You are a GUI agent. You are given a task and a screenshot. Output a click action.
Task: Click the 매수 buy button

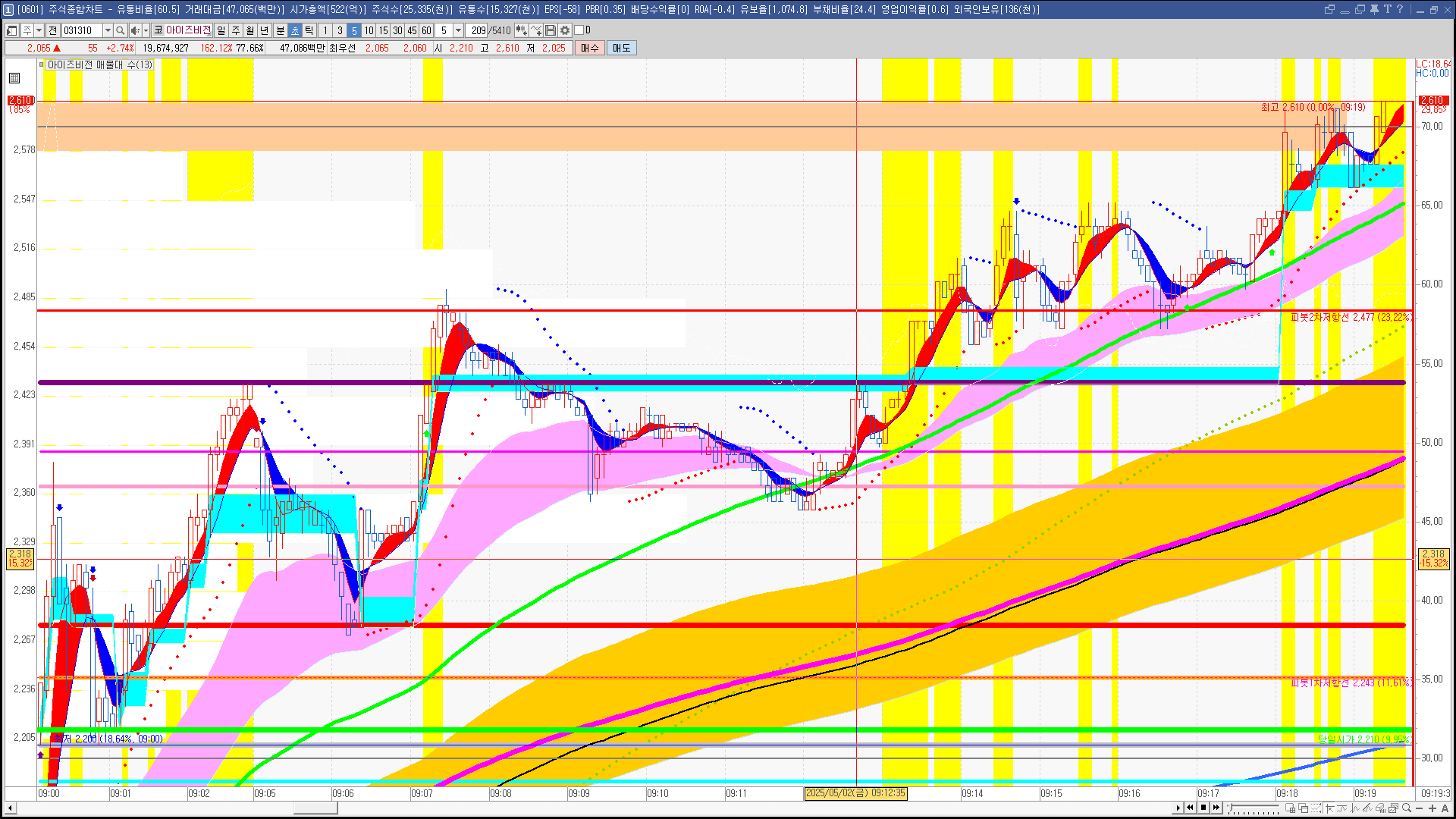(x=590, y=48)
